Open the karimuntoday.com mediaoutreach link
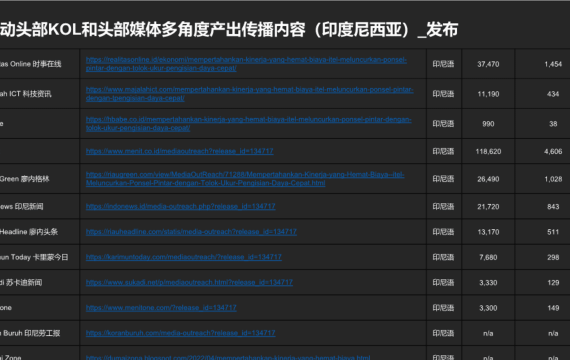This screenshot has height=360, width=570. (184, 257)
